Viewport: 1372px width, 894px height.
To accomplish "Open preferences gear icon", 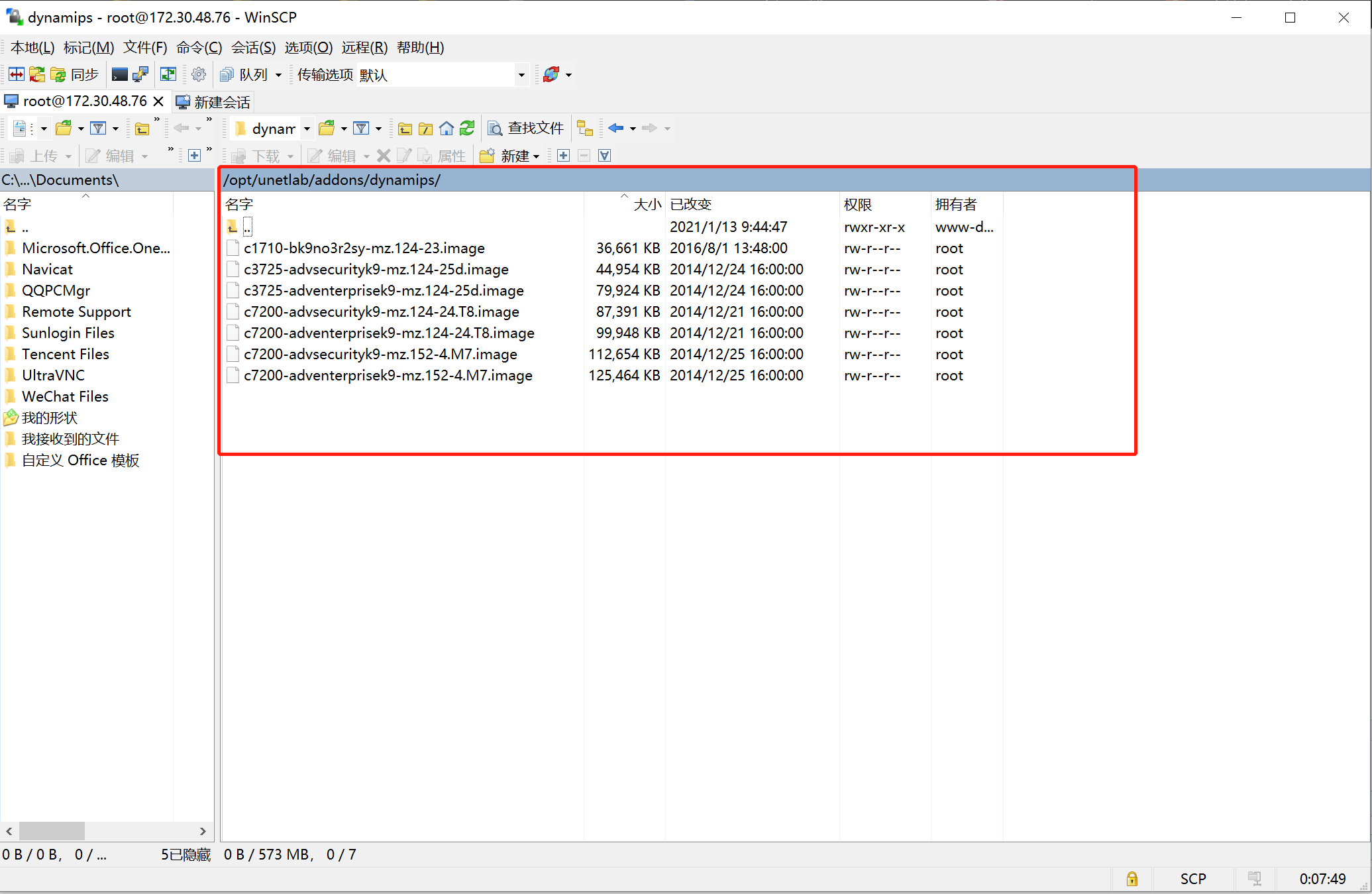I will click(198, 74).
